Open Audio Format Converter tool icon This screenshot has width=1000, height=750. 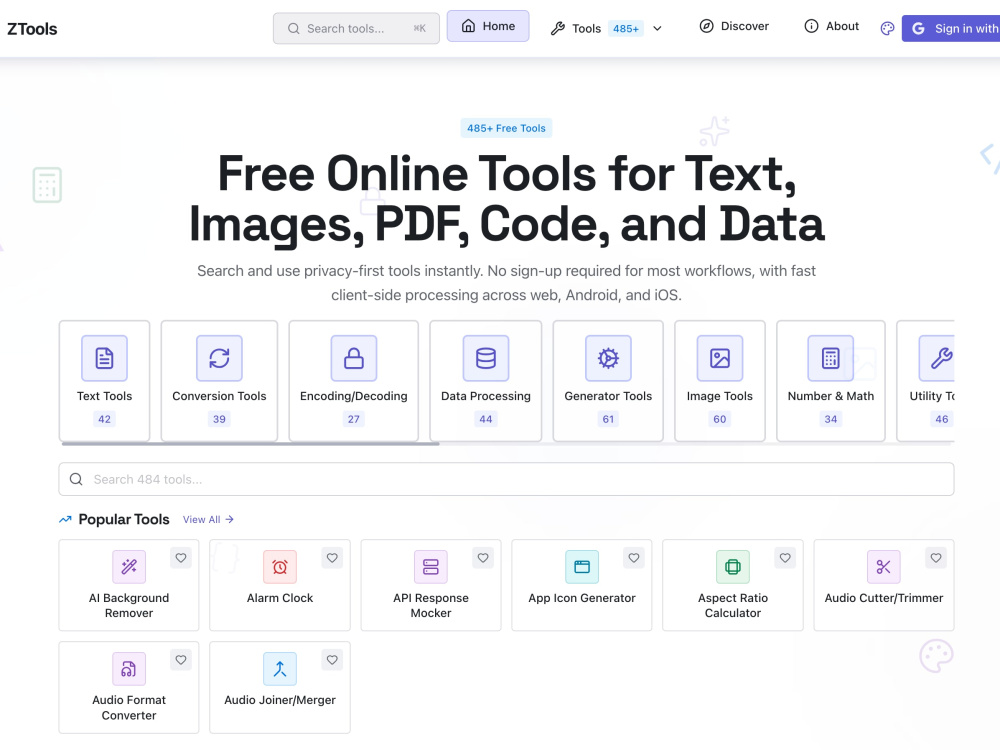(x=129, y=668)
